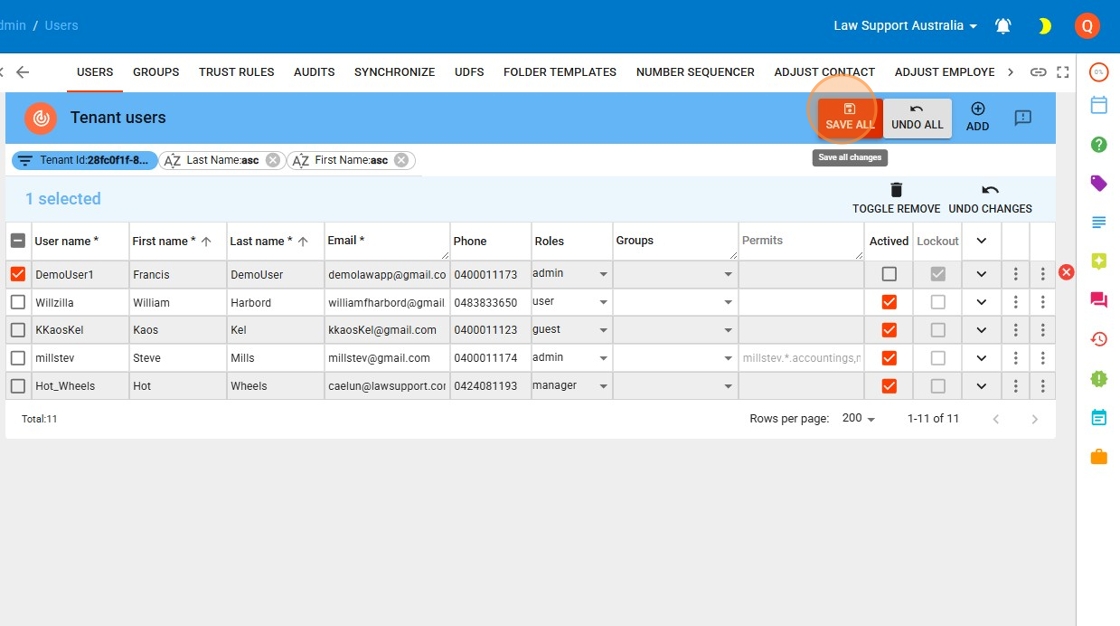Toggle dark mode moon icon
This screenshot has width=1120, height=626.
(1044, 26)
